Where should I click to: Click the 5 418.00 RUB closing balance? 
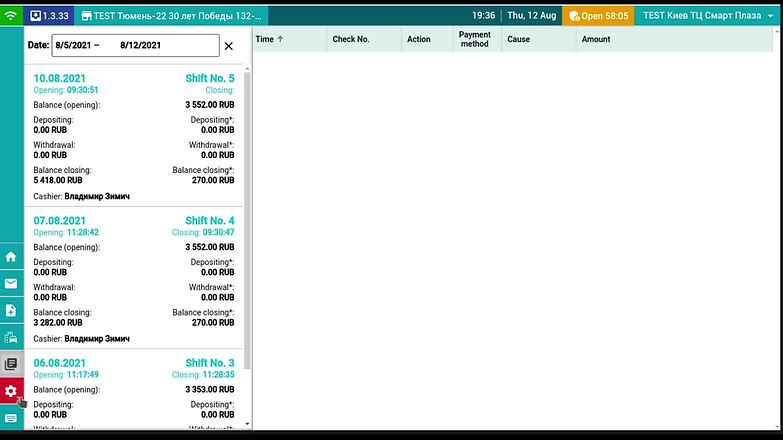58,180
